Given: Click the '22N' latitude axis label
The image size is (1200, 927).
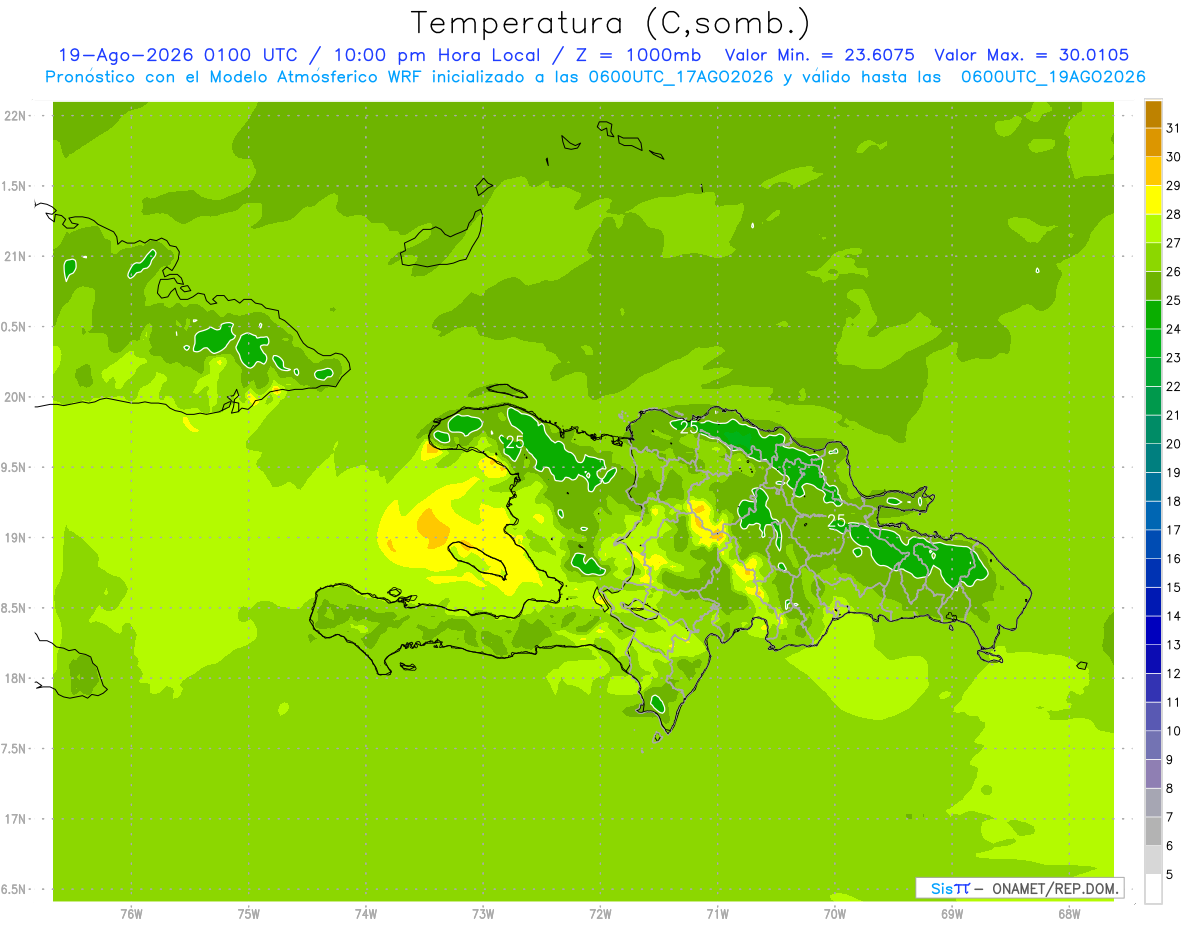Looking at the screenshot, I should pyautogui.click(x=15, y=116).
